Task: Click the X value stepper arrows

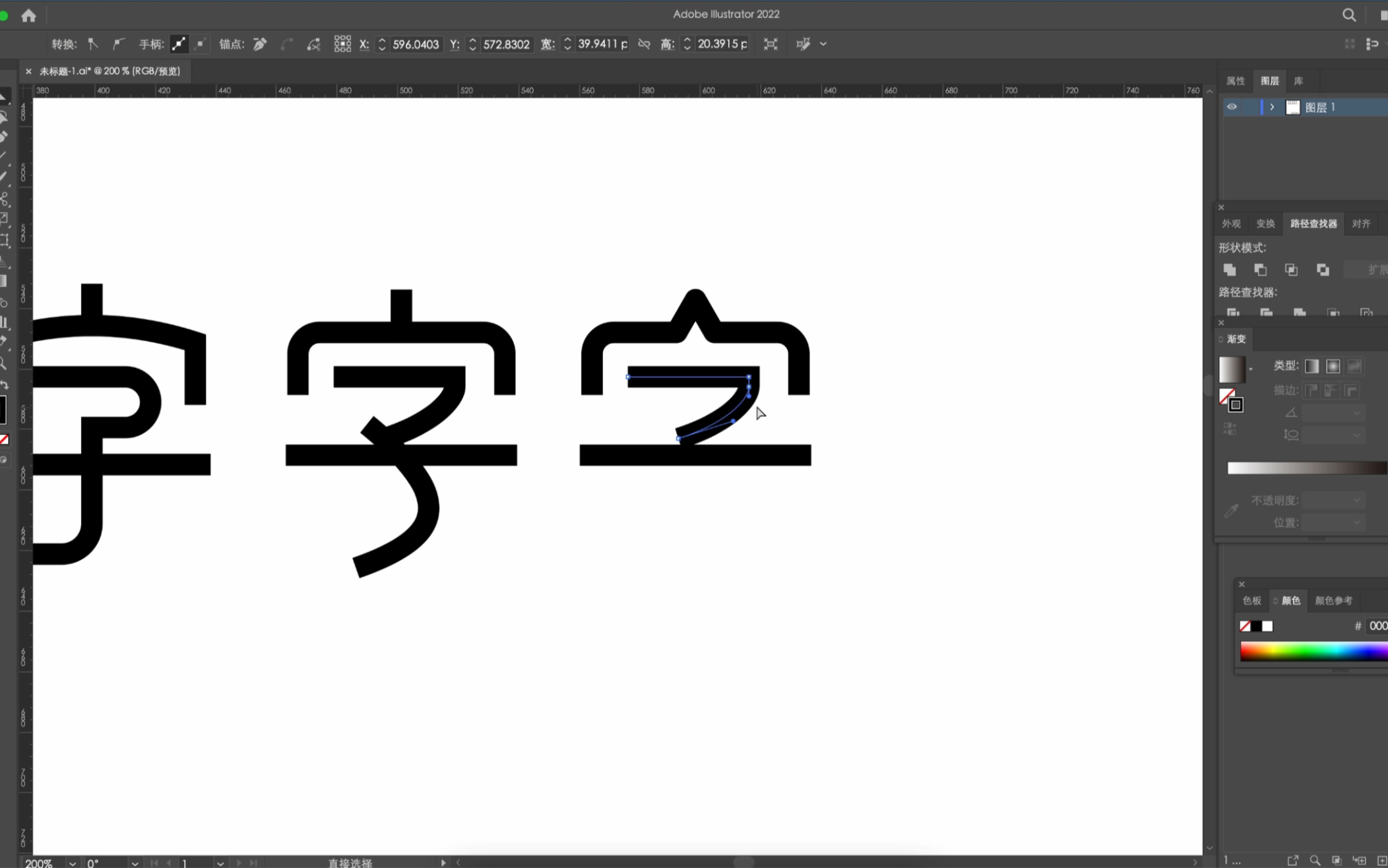Action: (381, 44)
